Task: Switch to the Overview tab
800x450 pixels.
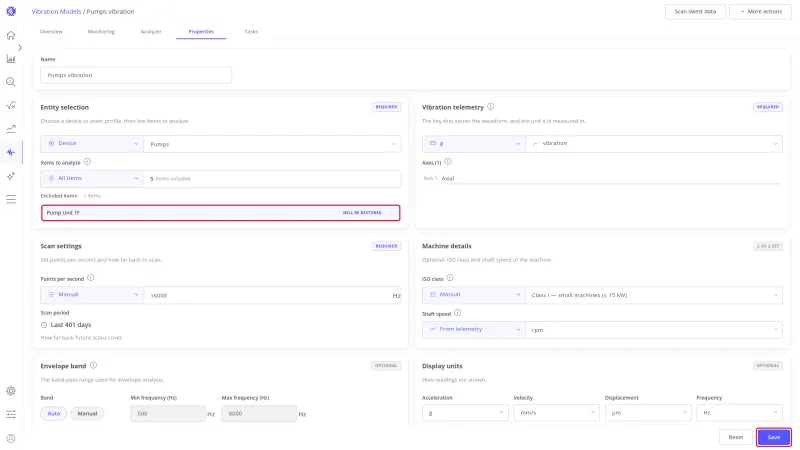Action: tap(51, 32)
